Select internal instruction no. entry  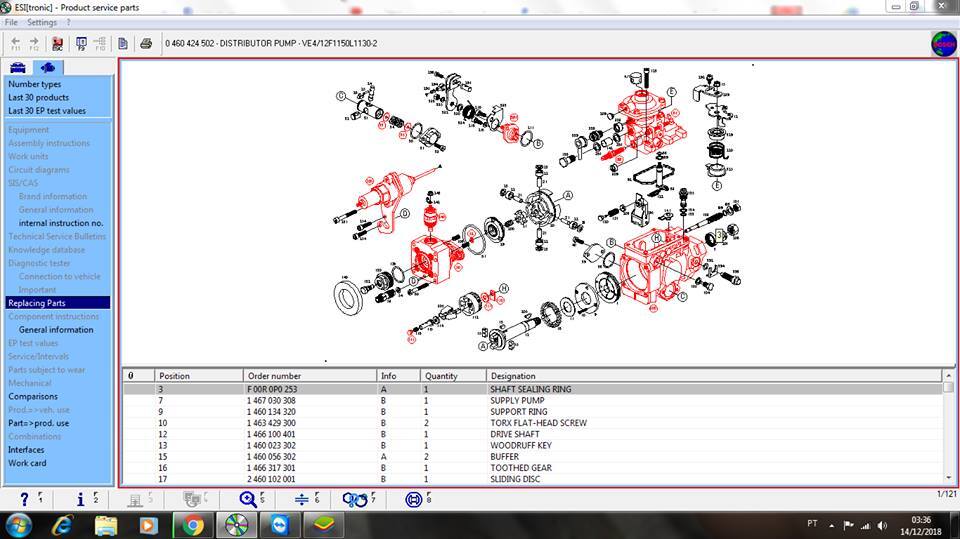61,223
